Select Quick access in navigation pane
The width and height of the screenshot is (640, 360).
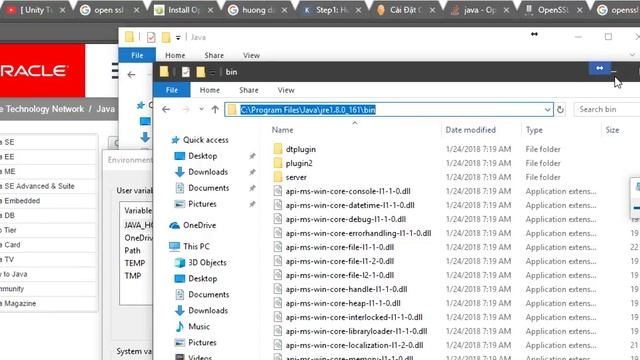(205, 140)
